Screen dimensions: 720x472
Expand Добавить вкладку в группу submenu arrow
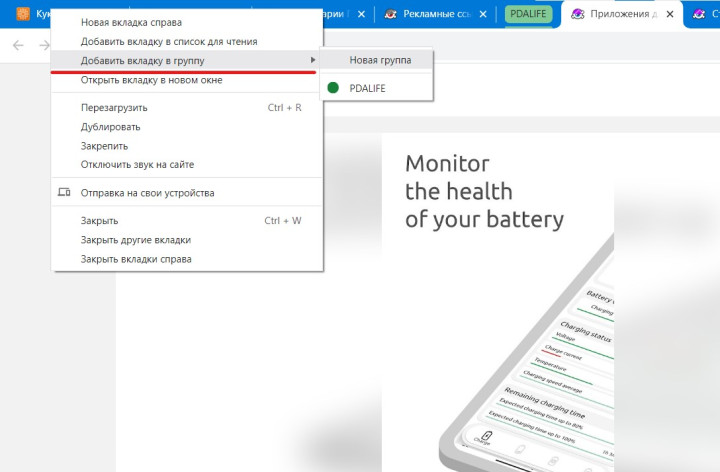(x=313, y=61)
